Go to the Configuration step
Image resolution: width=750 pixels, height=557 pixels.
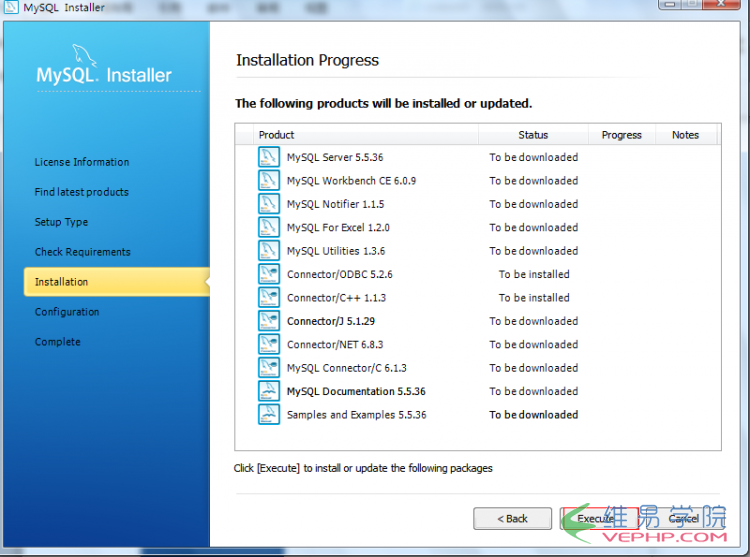point(67,312)
